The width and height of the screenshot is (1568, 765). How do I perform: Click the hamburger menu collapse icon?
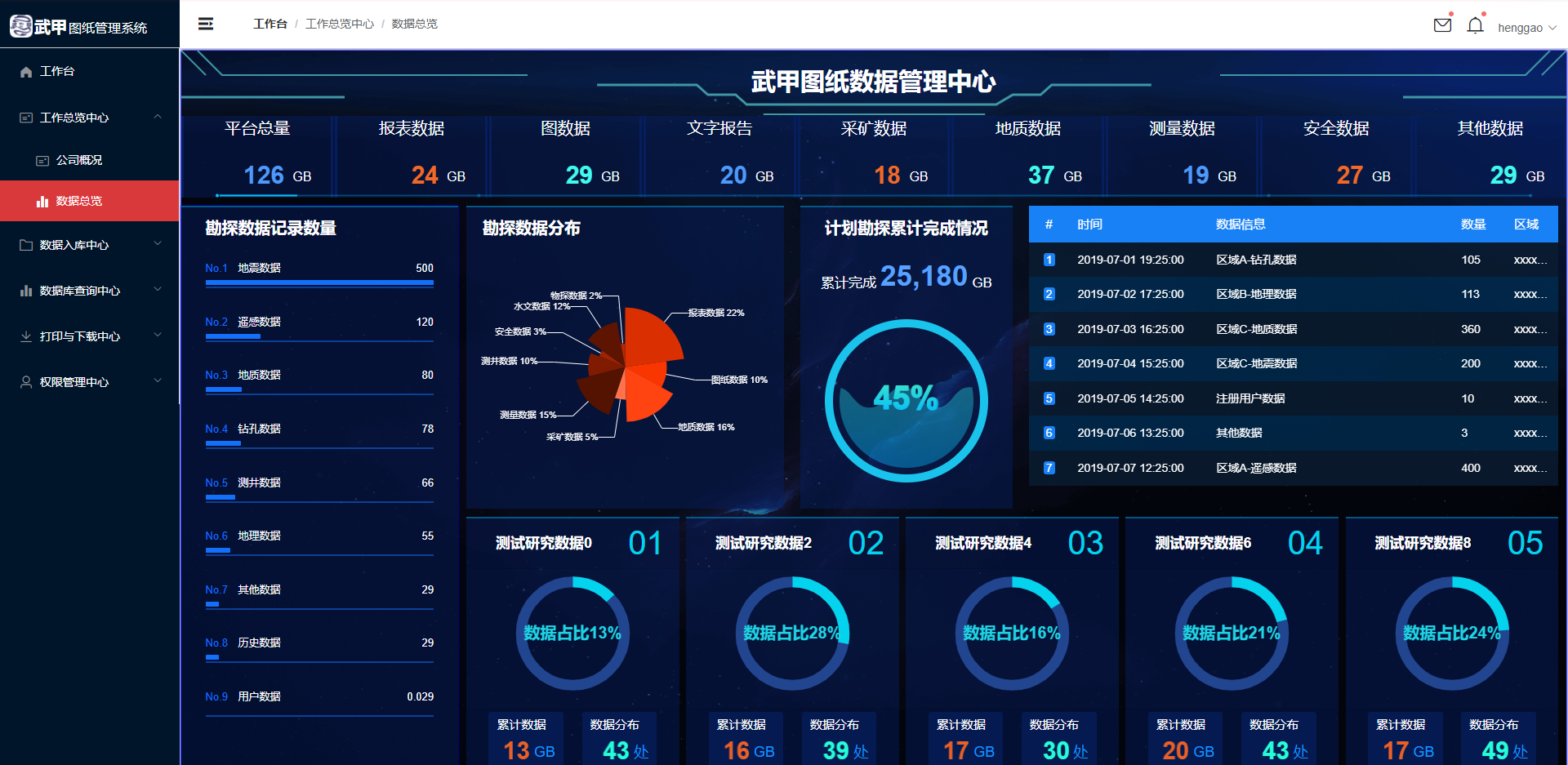pos(206,24)
